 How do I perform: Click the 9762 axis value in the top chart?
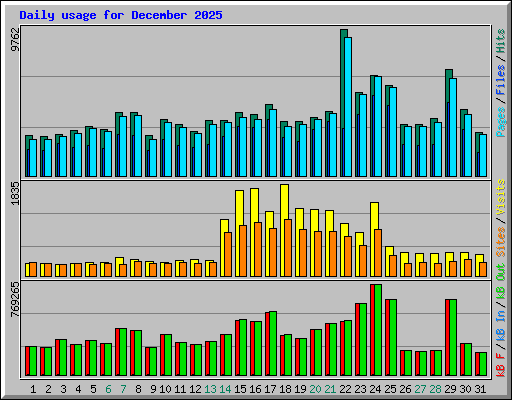coord(15,39)
